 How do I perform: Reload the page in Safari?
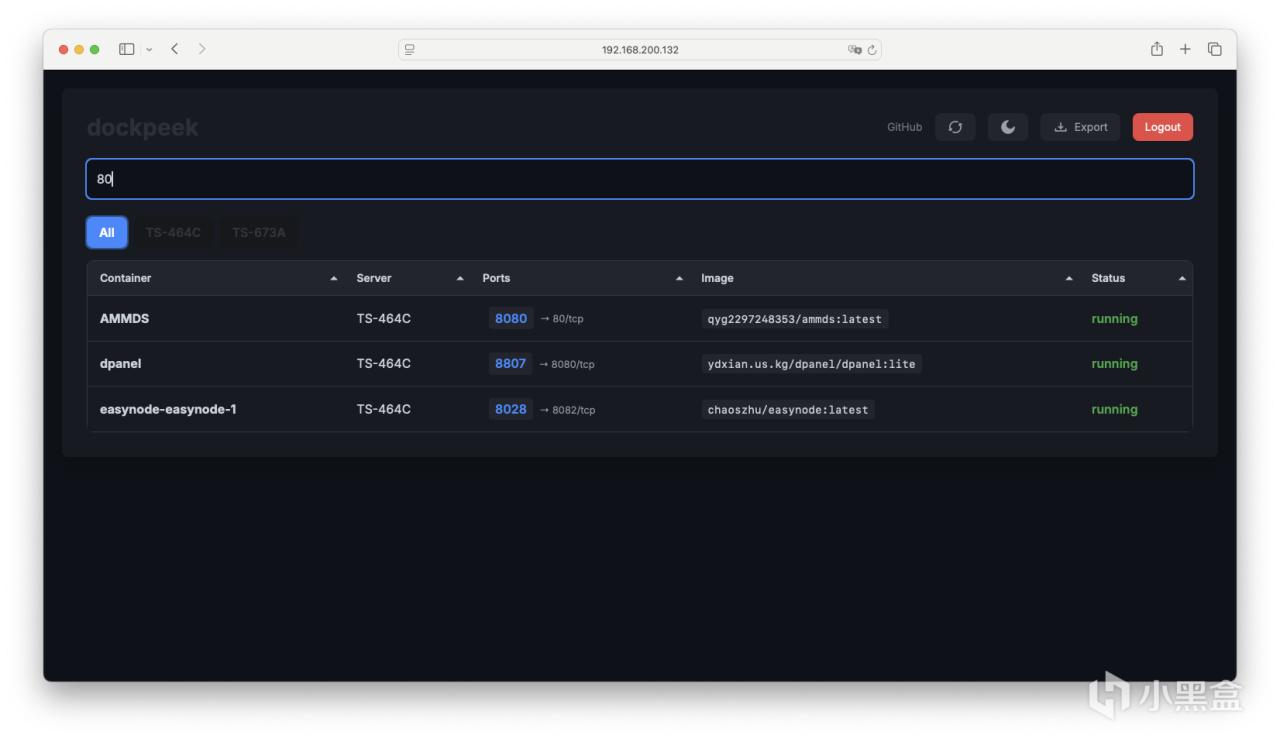(x=872, y=49)
